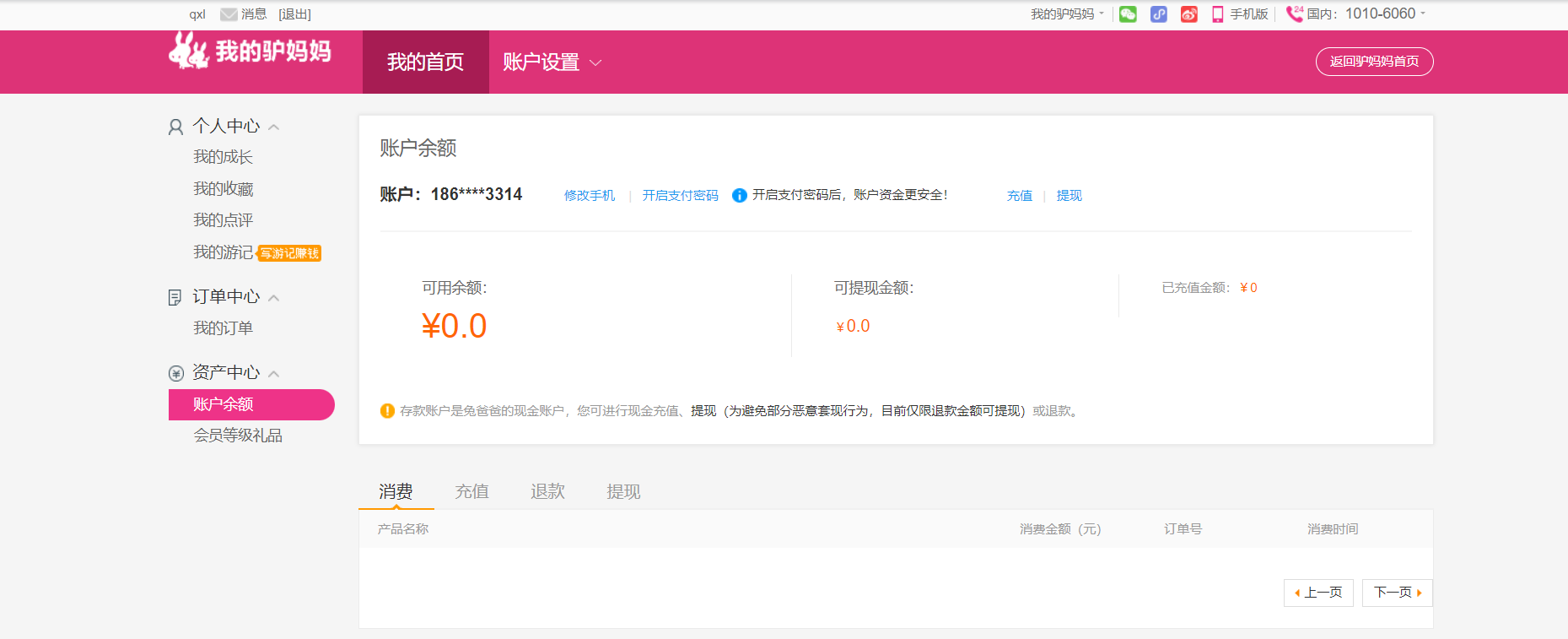Open 会员等级礼品 in sidebar
The height and width of the screenshot is (639, 1568).
pyautogui.click(x=238, y=436)
